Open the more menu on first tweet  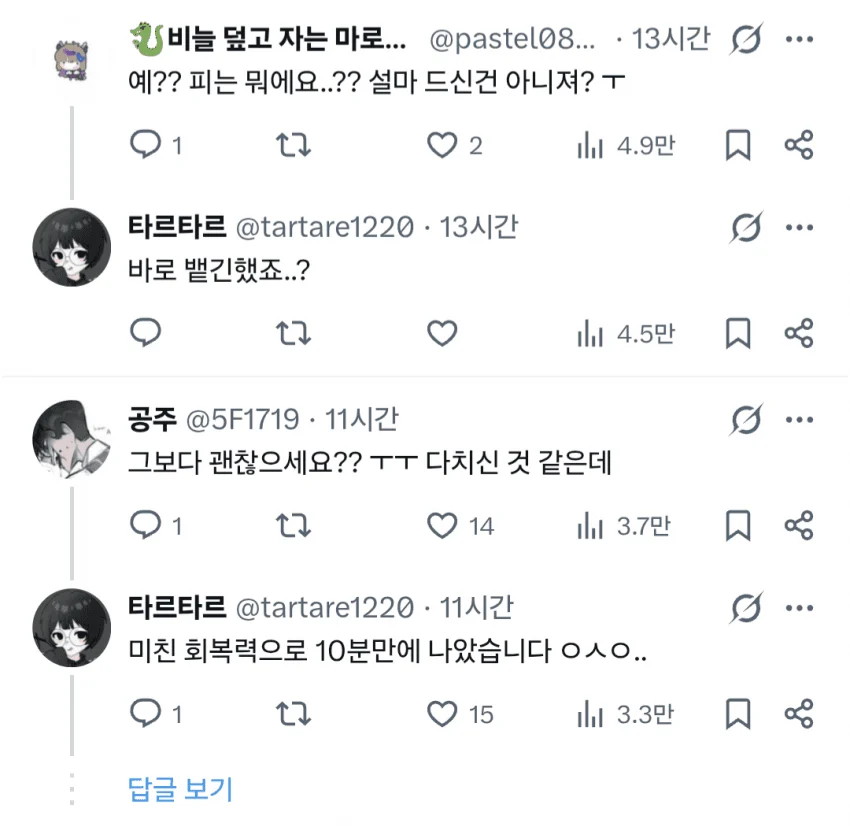800,39
